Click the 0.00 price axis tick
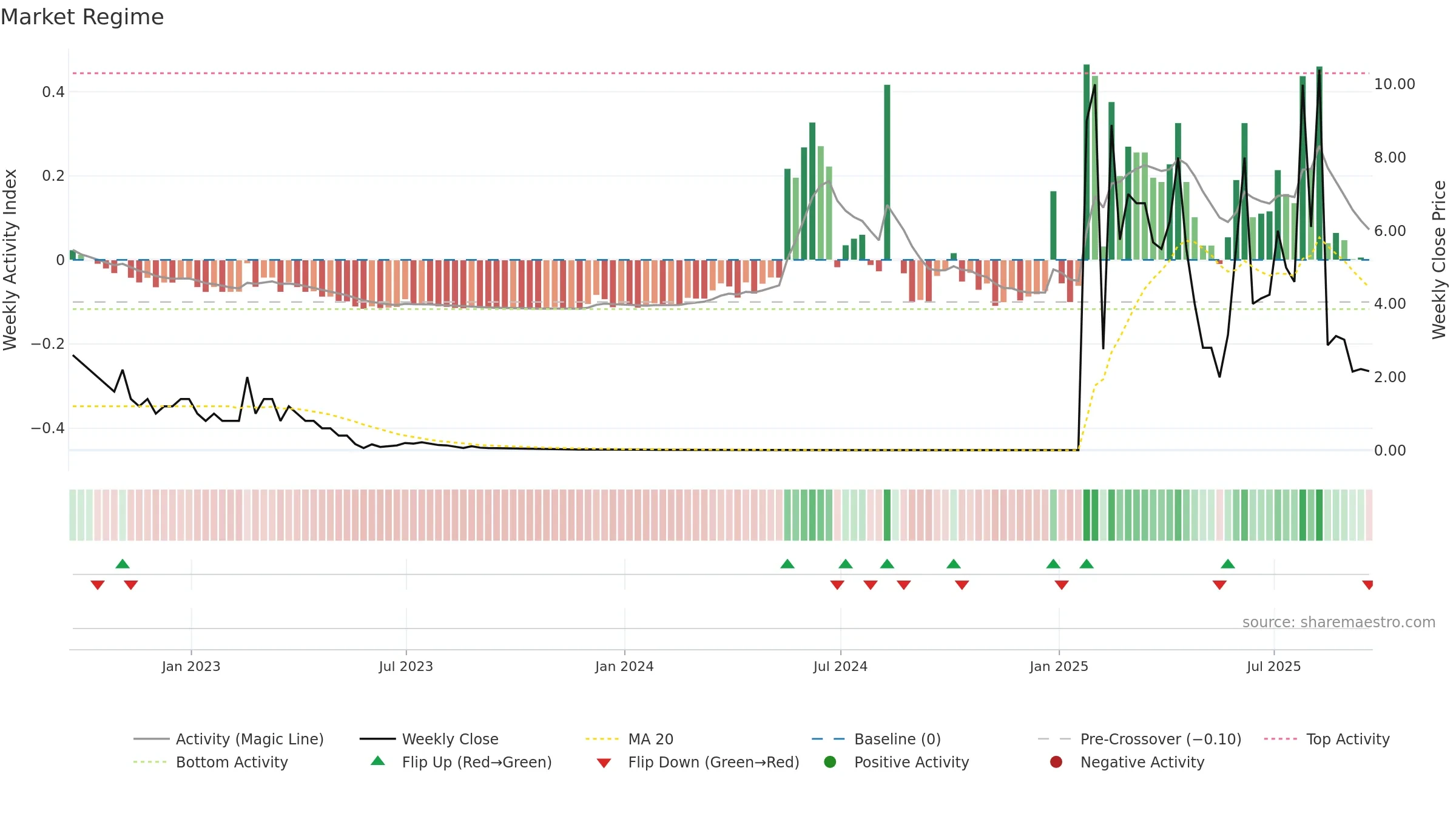 point(1390,450)
